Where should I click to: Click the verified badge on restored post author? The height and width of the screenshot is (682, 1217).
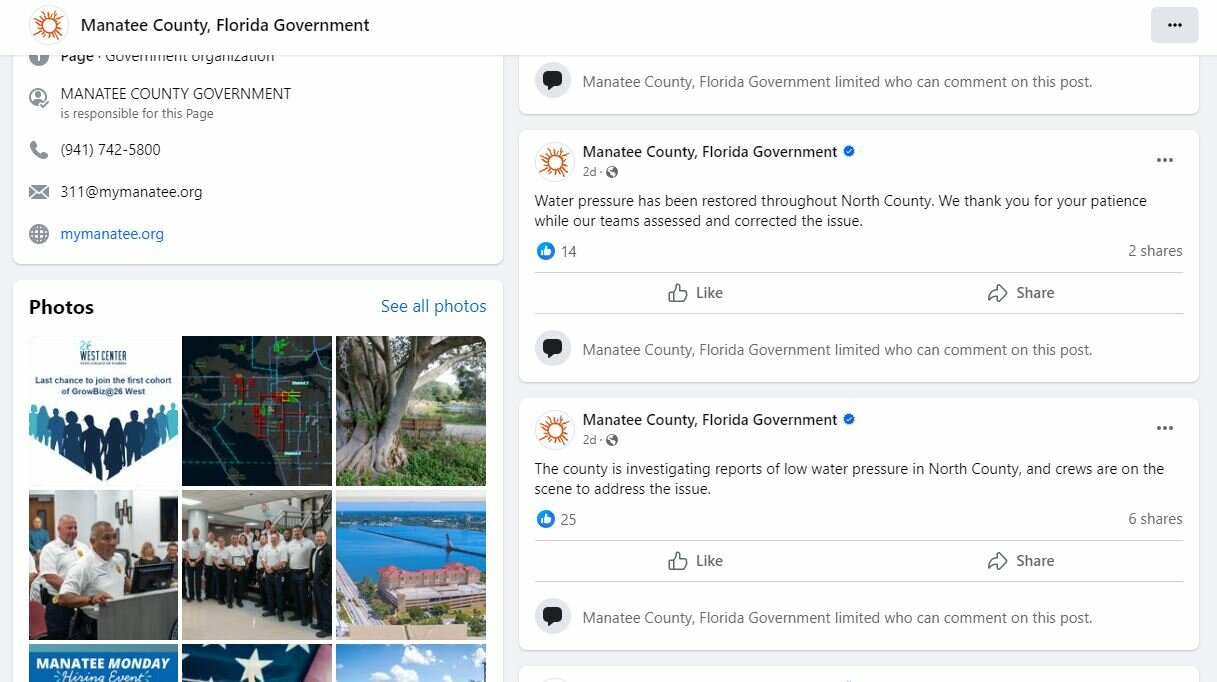point(849,152)
